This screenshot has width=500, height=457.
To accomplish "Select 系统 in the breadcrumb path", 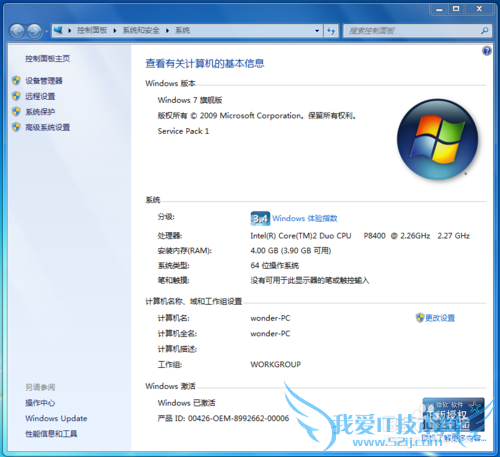I will click(182, 31).
